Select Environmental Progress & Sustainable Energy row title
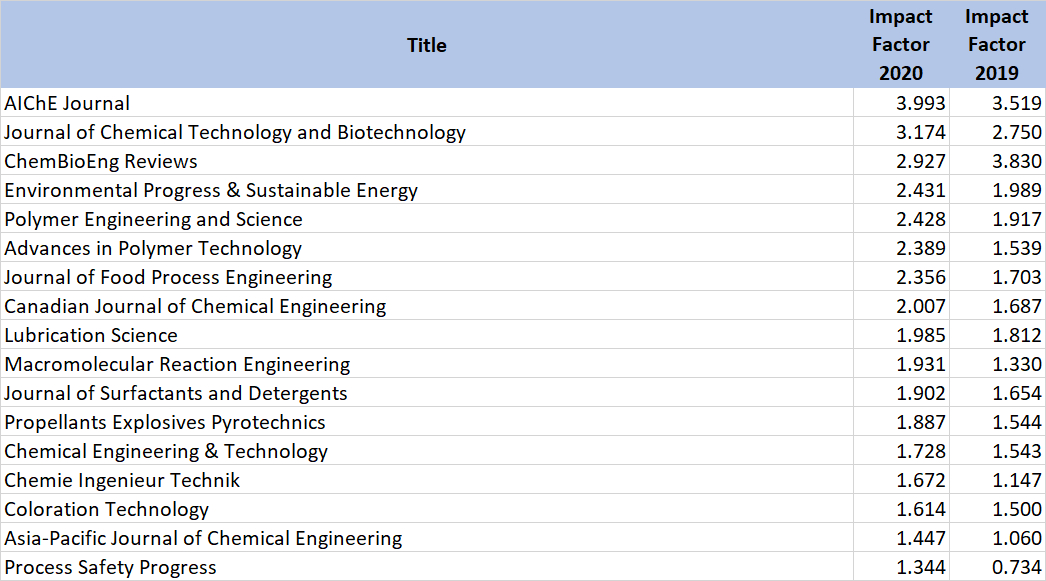Image resolution: width=1046 pixels, height=581 pixels. click(211, 190)
